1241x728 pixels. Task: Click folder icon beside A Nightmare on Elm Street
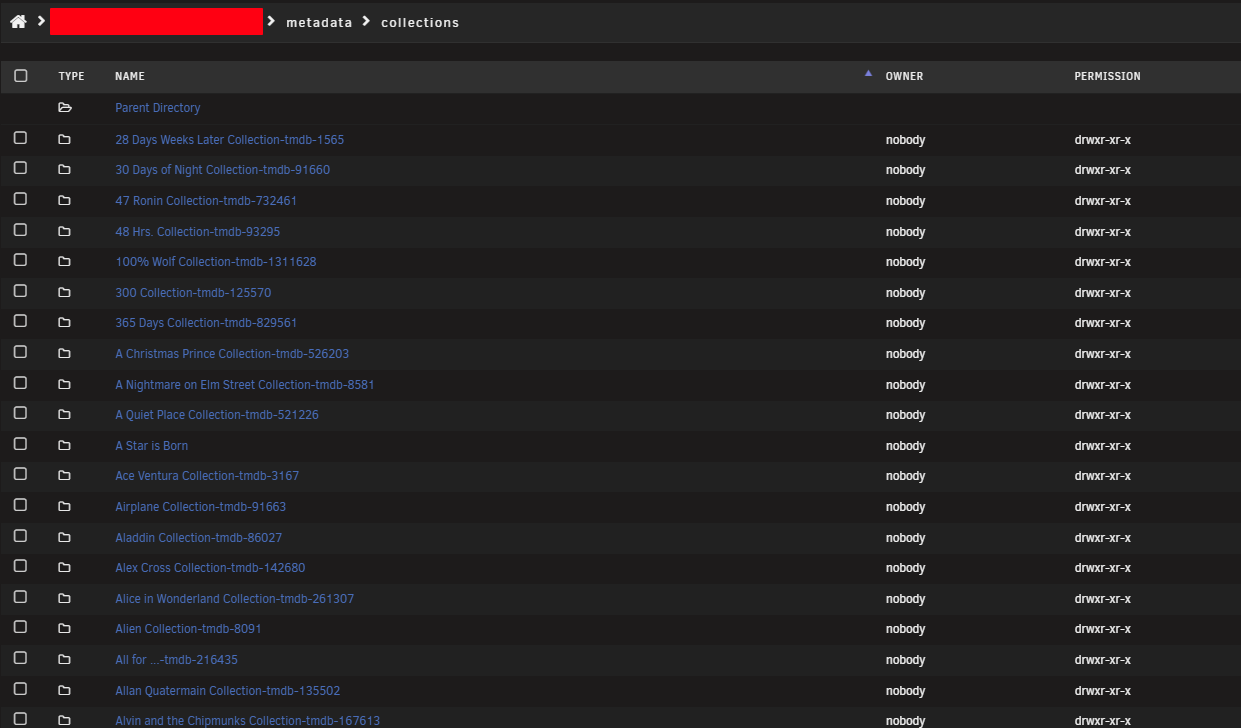(65, 384)
